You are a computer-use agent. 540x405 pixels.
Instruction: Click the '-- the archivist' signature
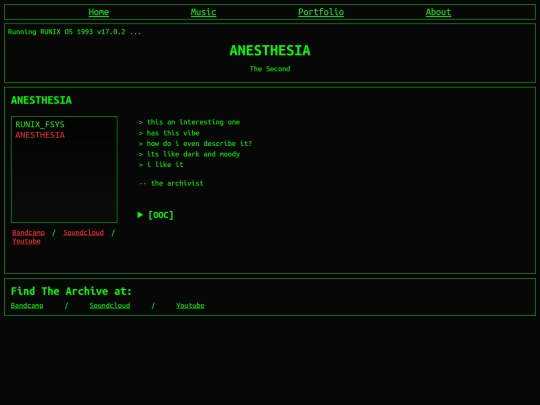coord(171,183)
